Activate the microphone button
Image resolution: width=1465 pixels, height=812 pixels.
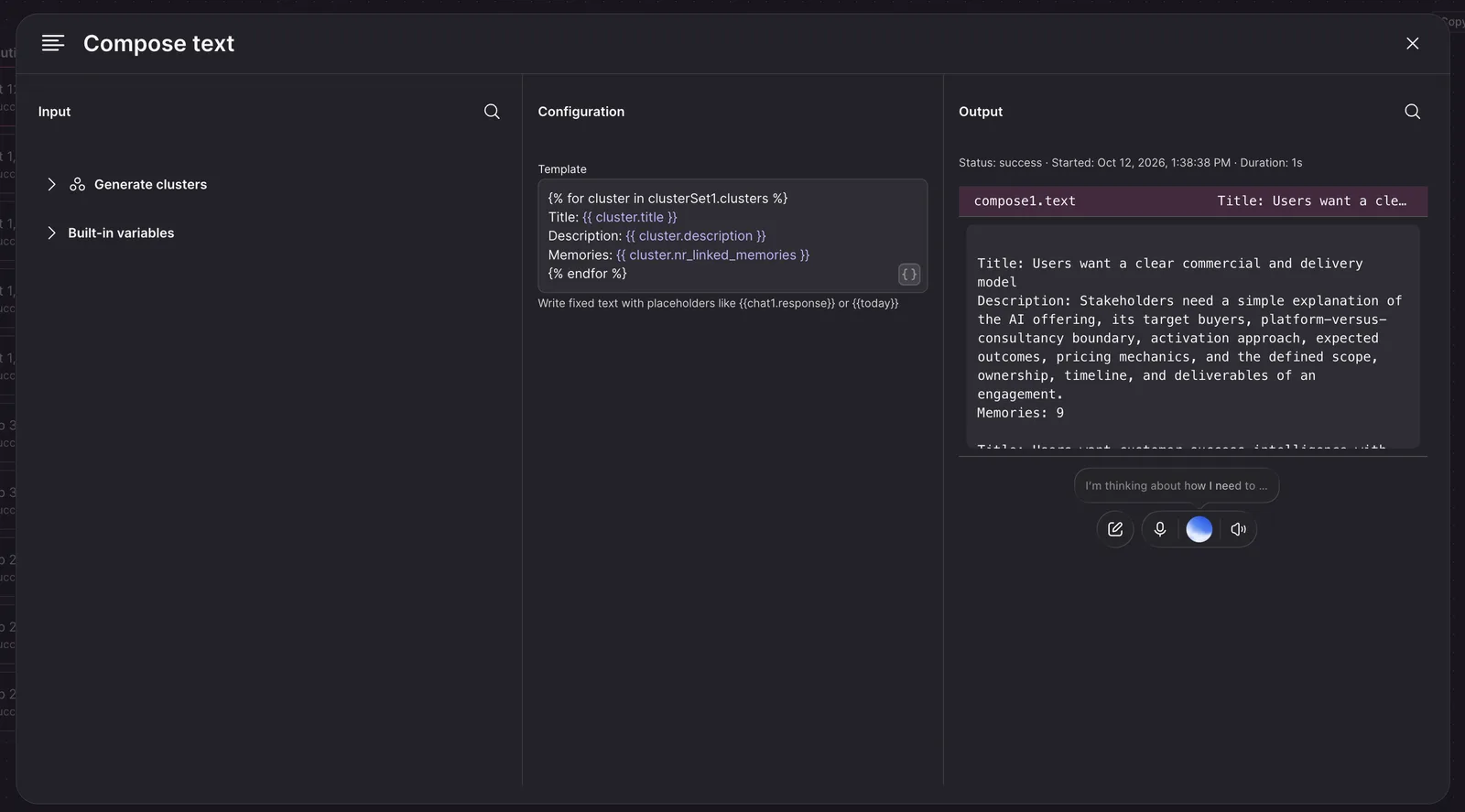[x=1160, y=529]
